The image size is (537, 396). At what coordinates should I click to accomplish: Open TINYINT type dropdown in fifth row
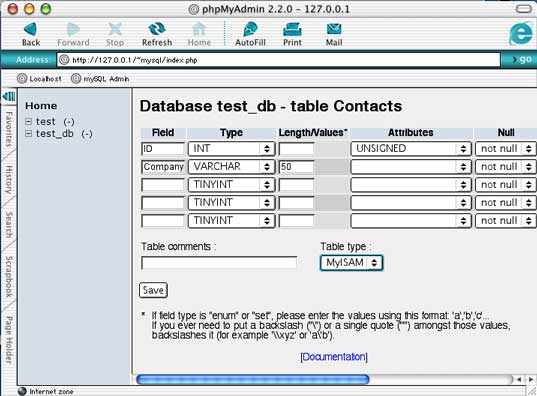point(231,221)
